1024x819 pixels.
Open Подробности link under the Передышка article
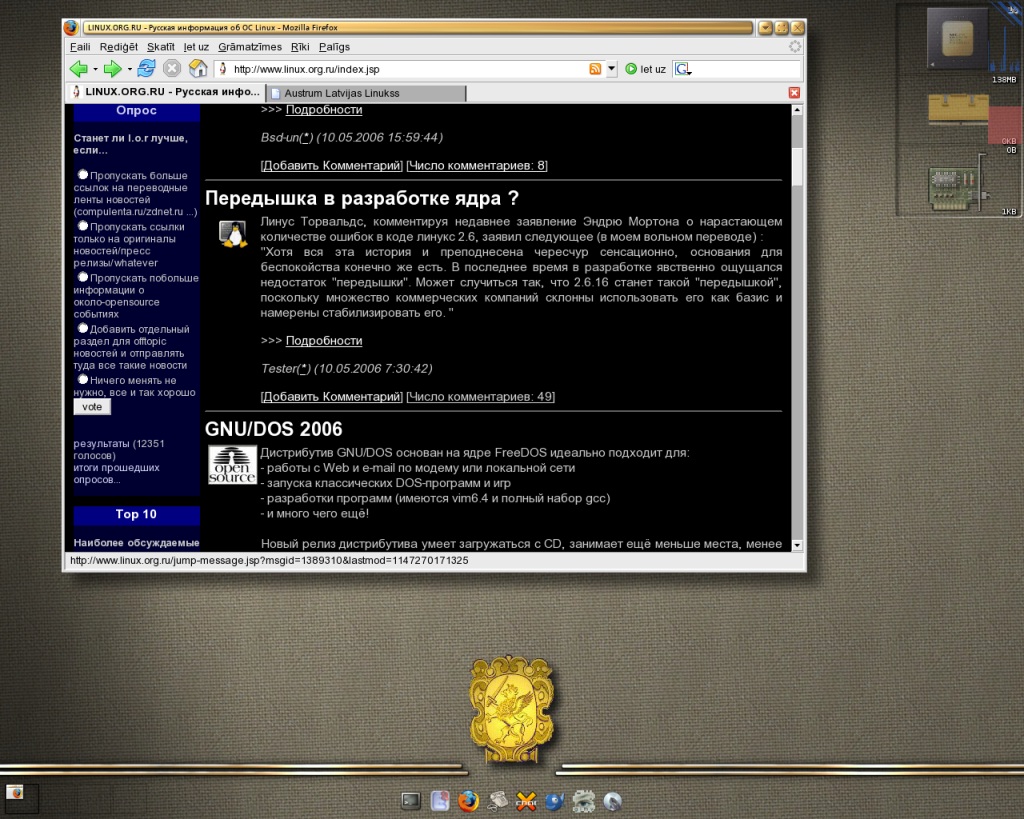pos(324,340)
